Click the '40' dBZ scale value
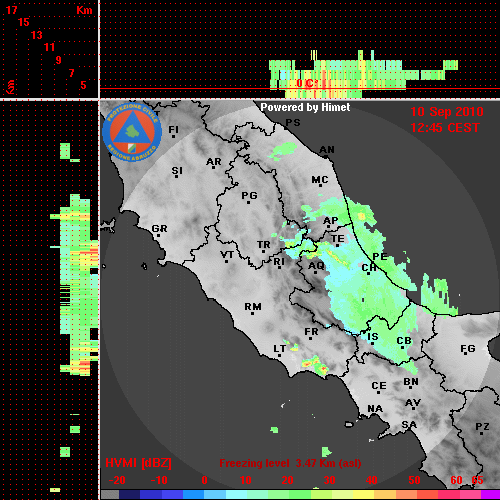This screenshot has width=500, height=500. click(372, 480)
